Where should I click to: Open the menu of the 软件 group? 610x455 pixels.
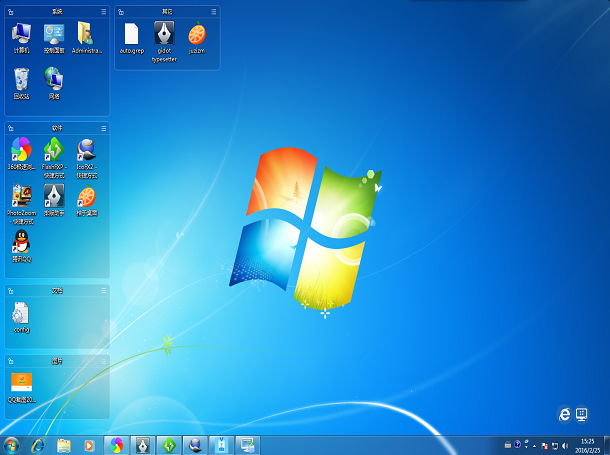[x=103, y=128]
